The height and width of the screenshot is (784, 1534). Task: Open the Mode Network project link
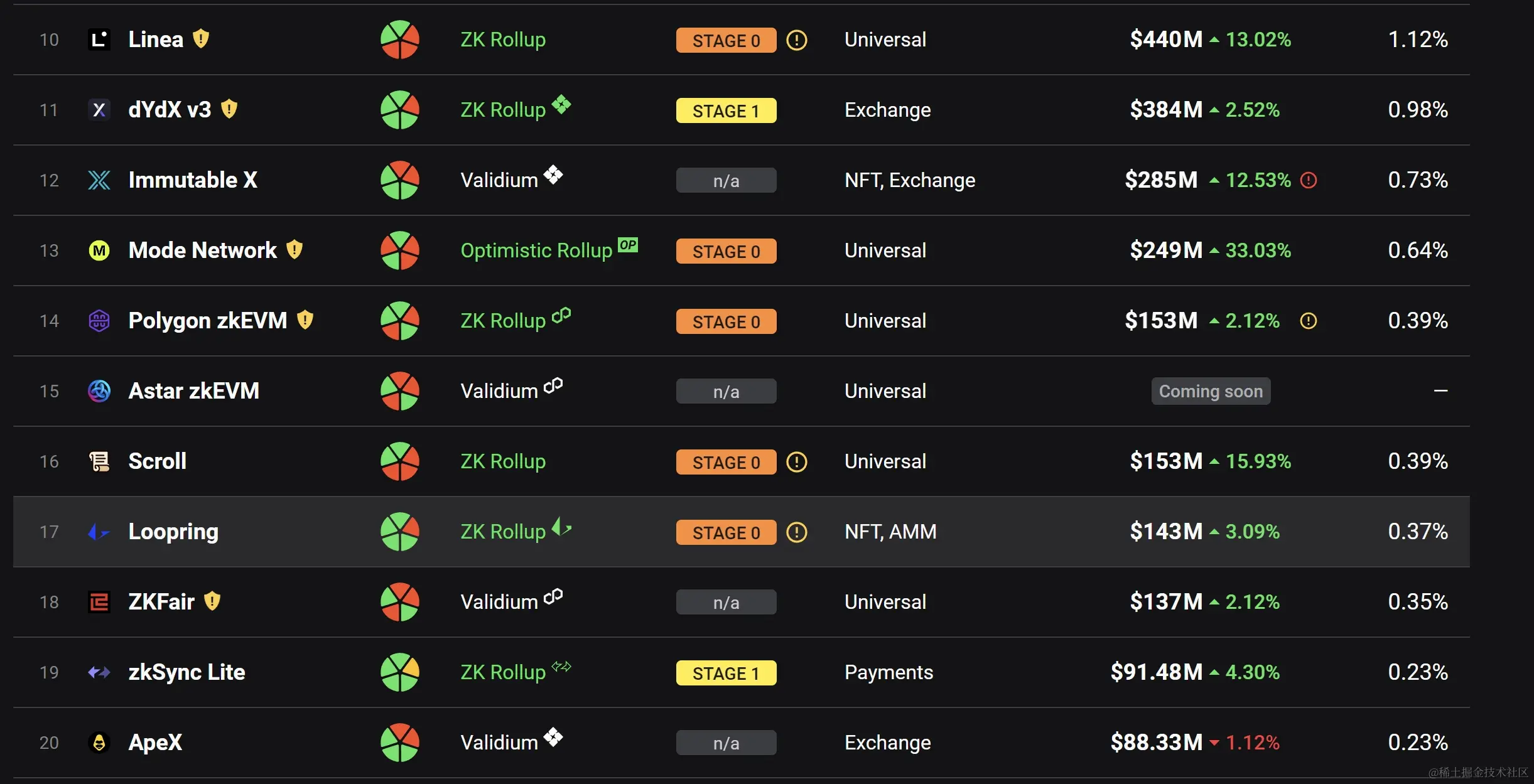pyautogui.click(x=203, y=250)
